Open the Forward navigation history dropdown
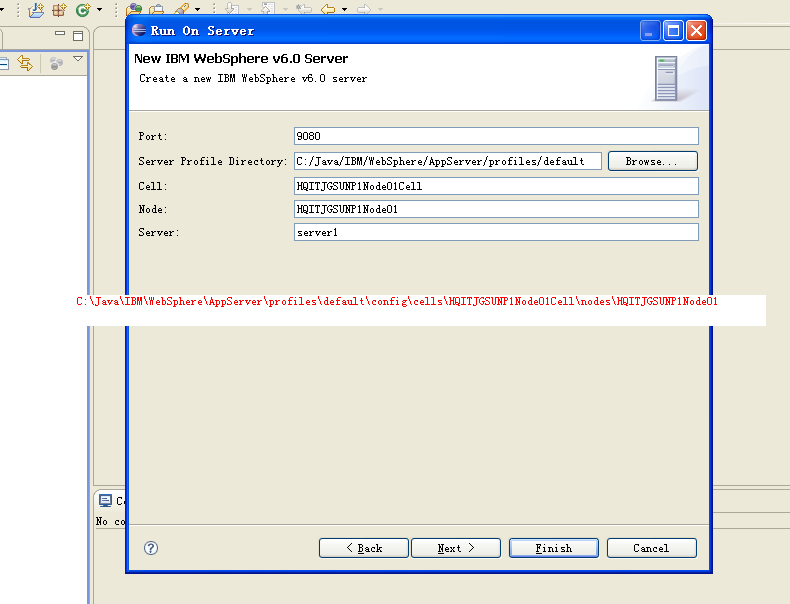 click(x=380, y=10)
